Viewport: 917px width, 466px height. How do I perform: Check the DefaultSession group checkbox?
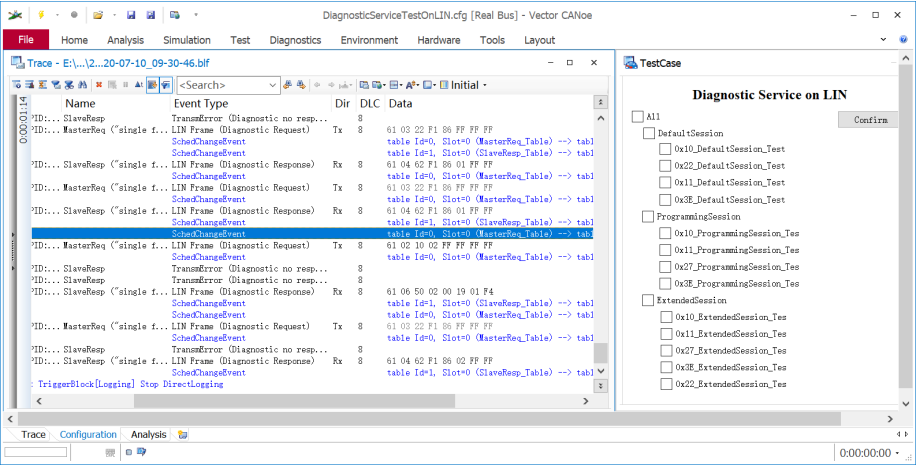pyautogui.click(x=649, y=133)
